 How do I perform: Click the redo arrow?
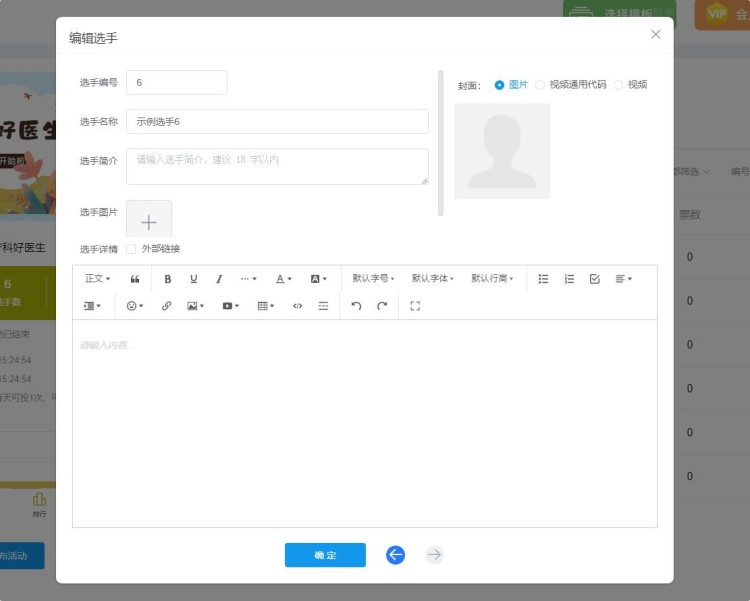tap(382, 306)
